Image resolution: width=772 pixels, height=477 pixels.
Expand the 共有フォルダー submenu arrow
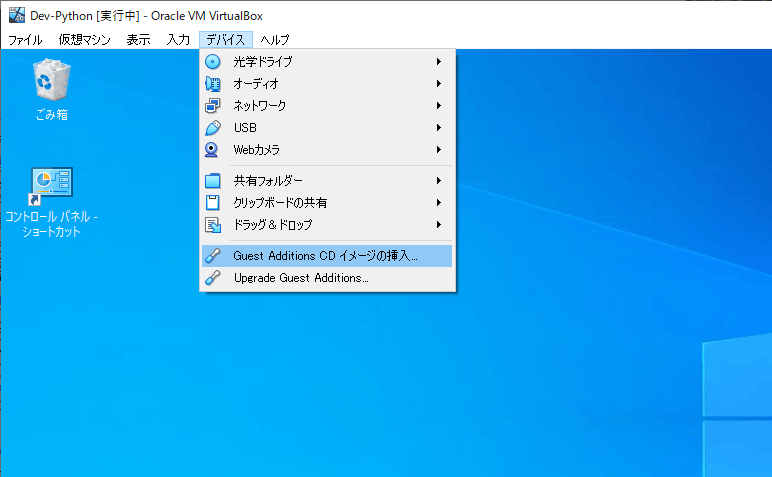point(438,181)
